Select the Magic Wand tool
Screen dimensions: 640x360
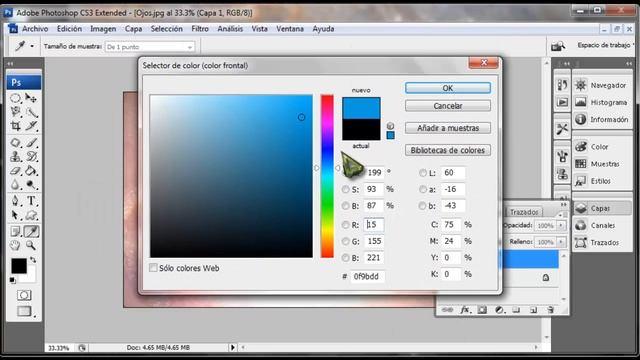[31, 112]
